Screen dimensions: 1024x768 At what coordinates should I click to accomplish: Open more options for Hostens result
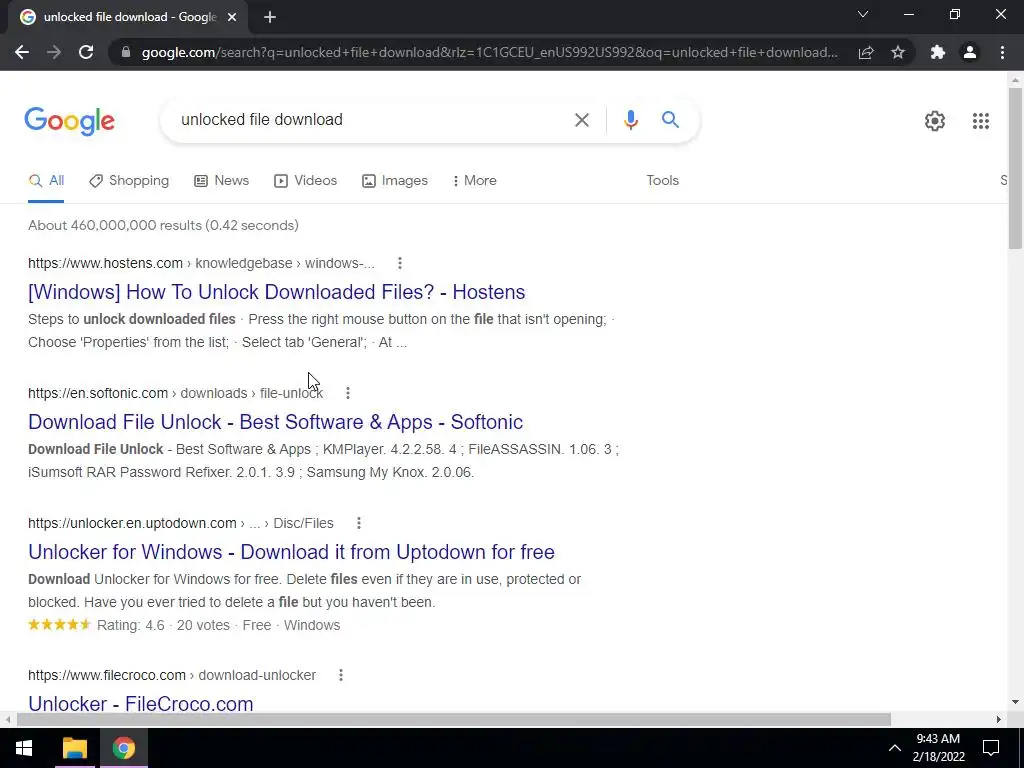pos(400,263)
